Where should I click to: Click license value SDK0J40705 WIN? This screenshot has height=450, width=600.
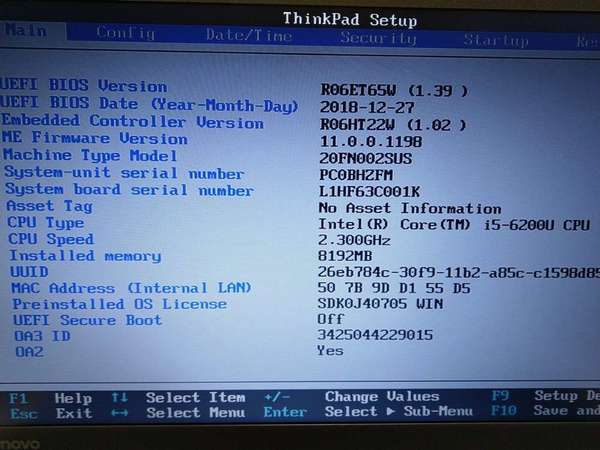[x=380, y=304]
